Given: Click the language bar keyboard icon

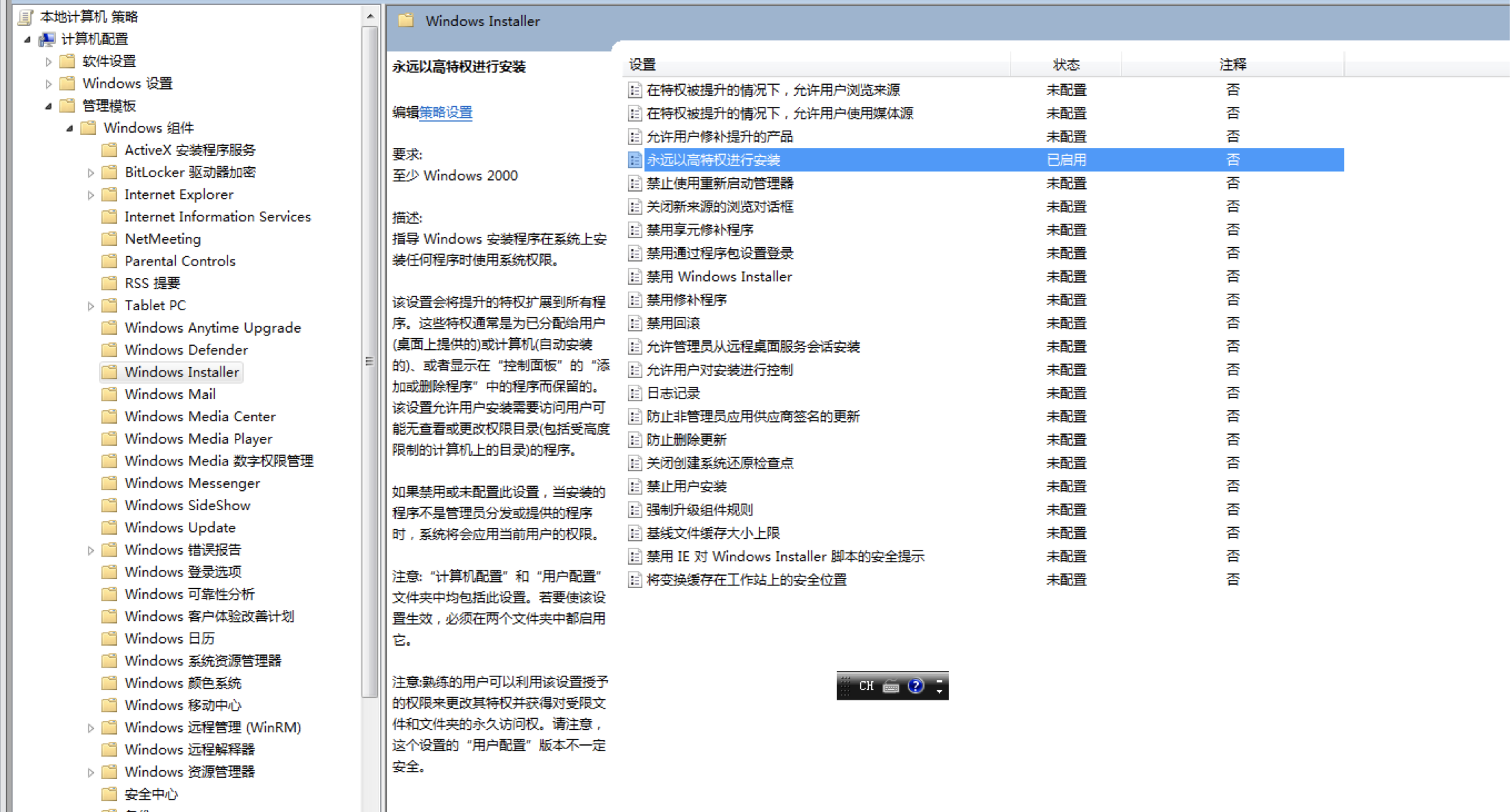Looking at the screenshot, I should tap(891, 687).
